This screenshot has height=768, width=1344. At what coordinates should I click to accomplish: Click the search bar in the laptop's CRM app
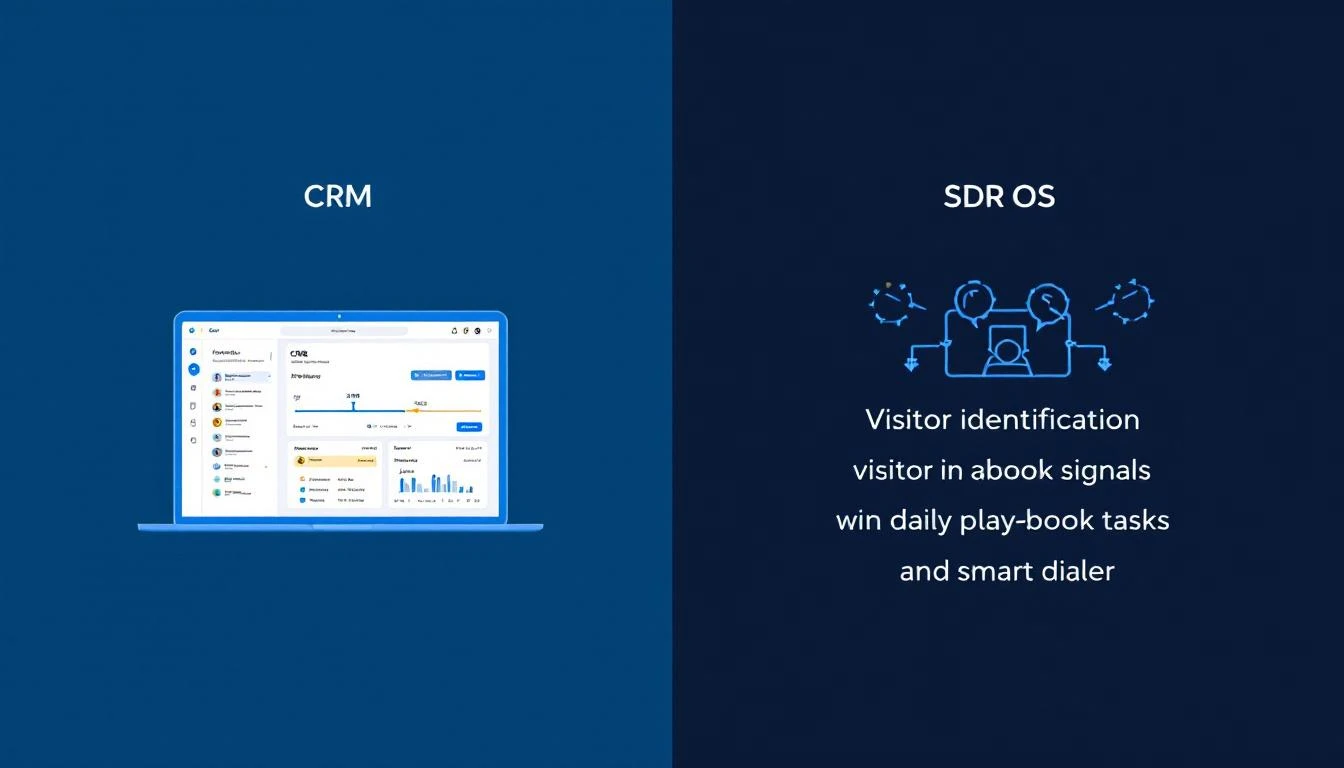(344, 330)
